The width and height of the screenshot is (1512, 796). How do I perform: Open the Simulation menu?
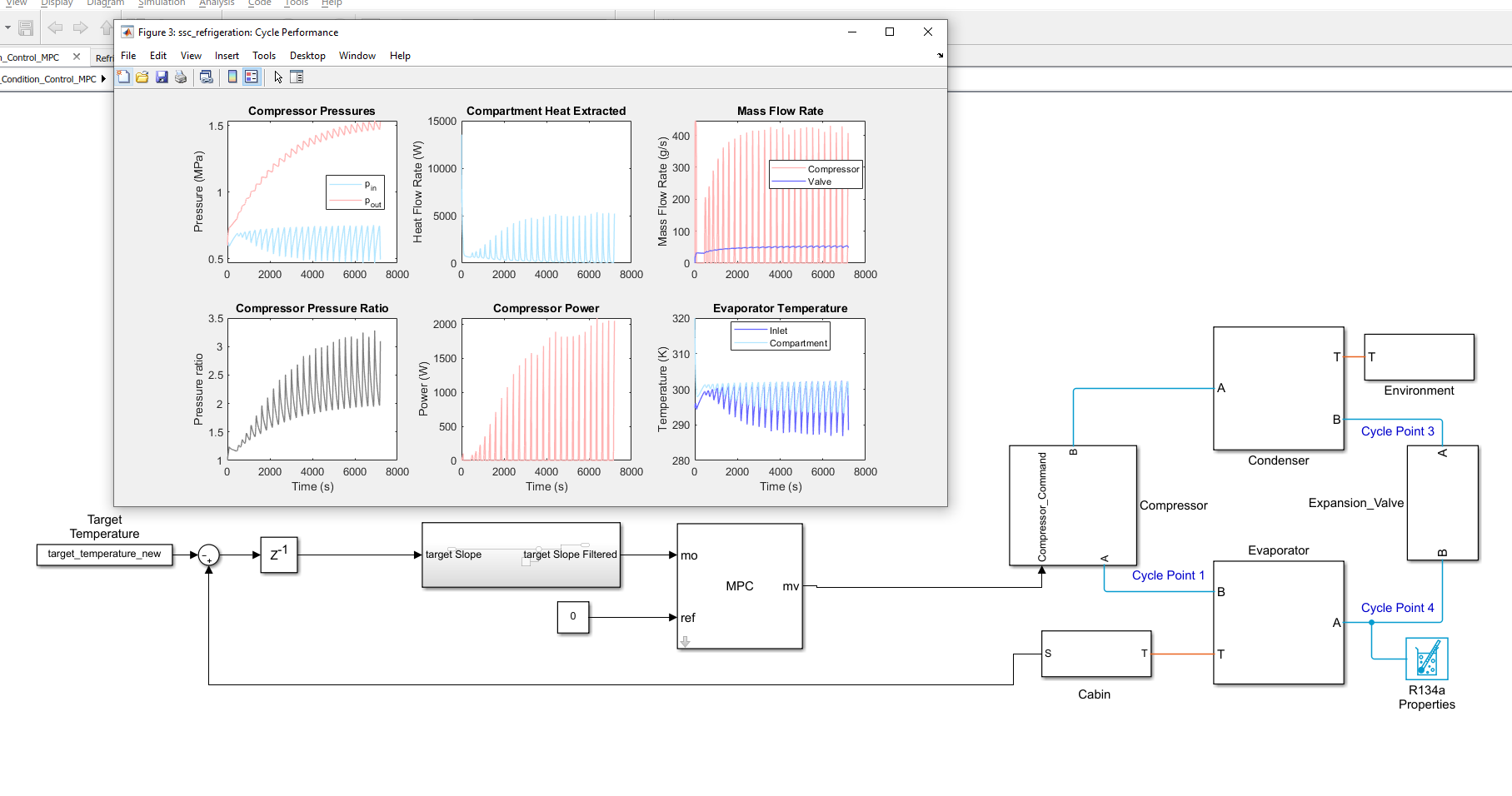click(162, 3)
